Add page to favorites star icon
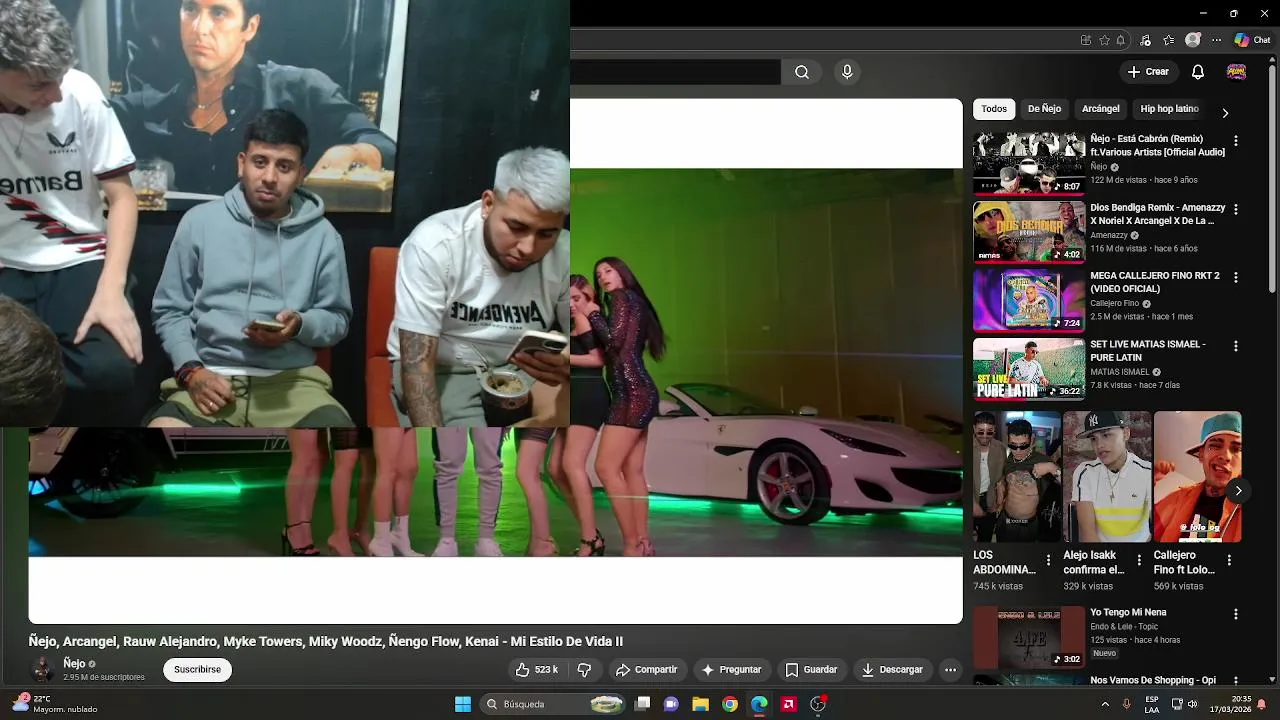Screen dimensions: 1280x720 click(x=1104, y=40)
